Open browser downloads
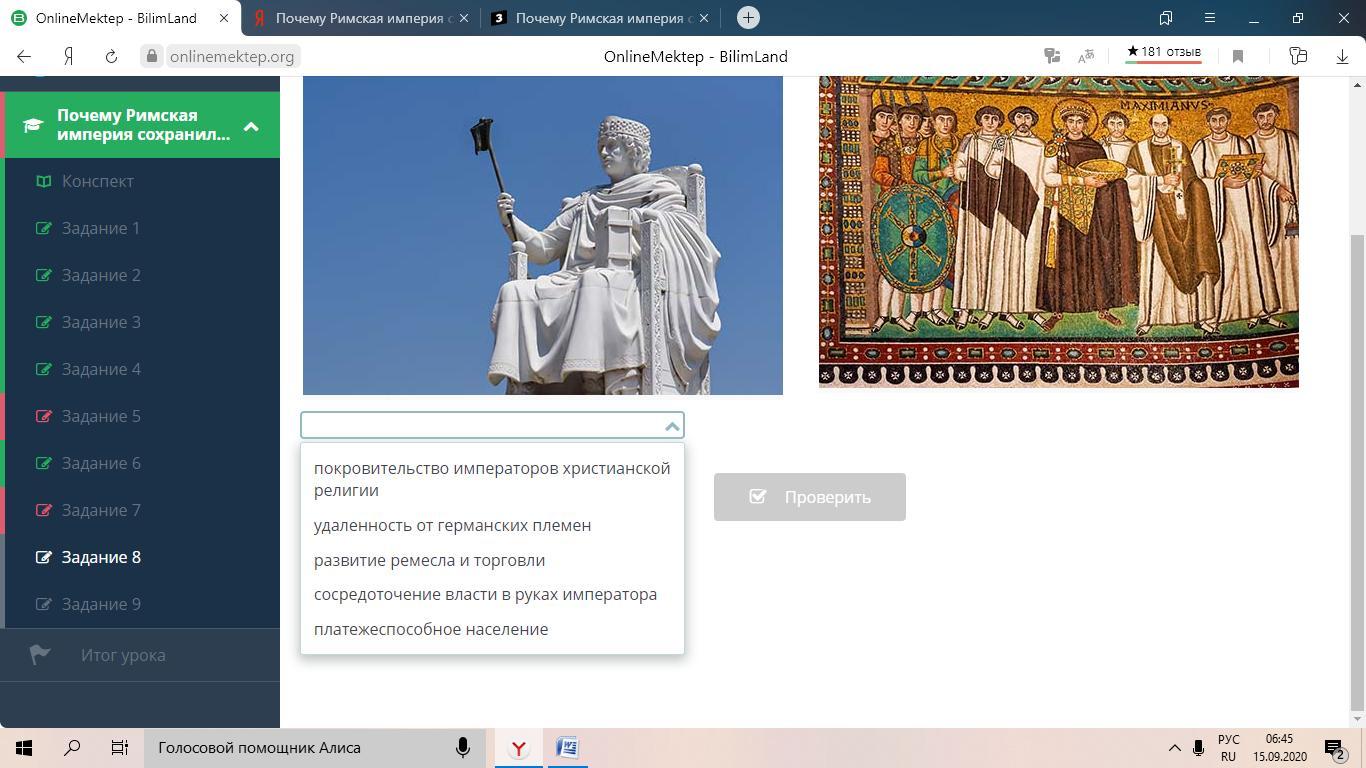1366x768 pixels. point(1342,56)
